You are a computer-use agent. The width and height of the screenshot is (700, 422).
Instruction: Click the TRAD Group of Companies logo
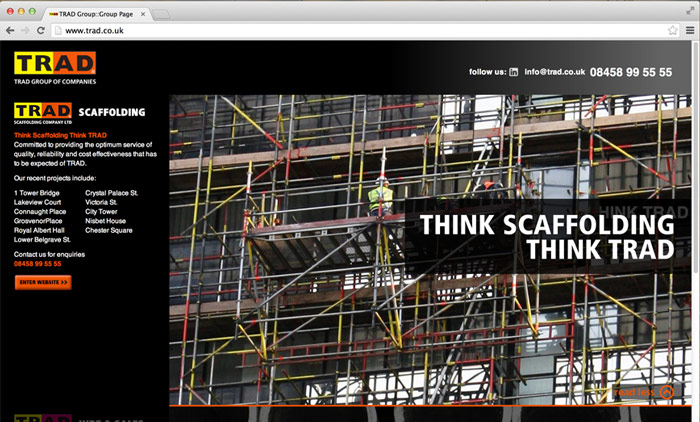tap(55, 68)
